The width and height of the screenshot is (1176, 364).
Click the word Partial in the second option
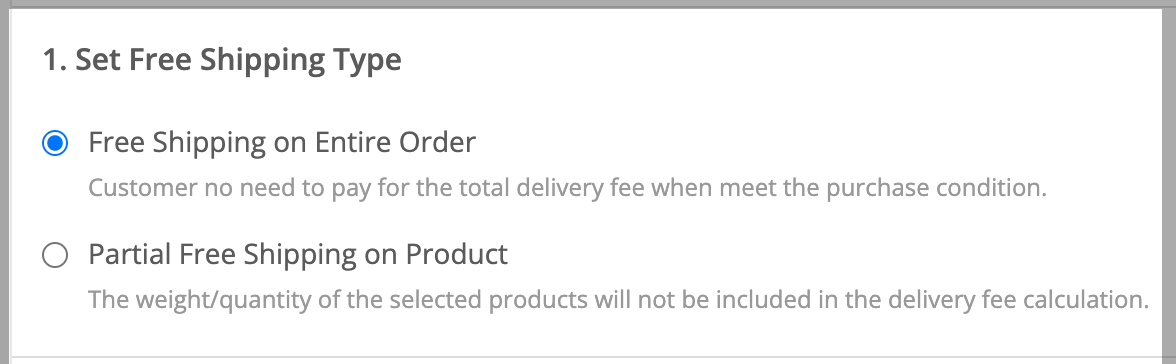coord(130,254)
